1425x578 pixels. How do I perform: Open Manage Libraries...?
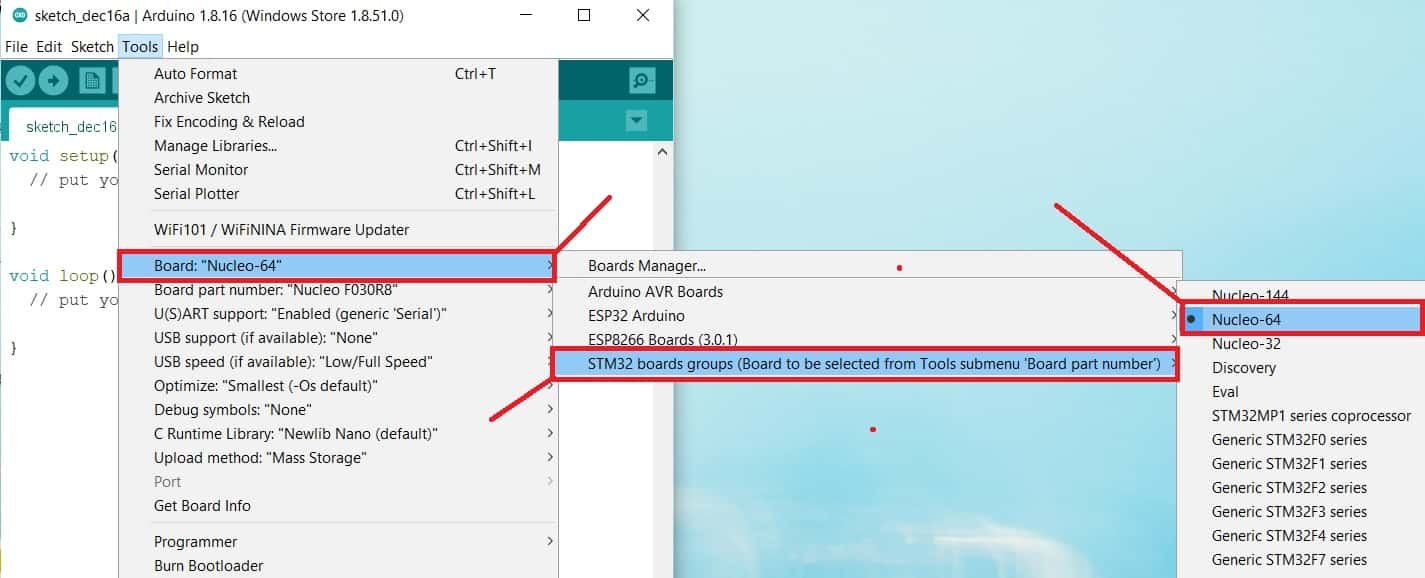pos(338,146)
